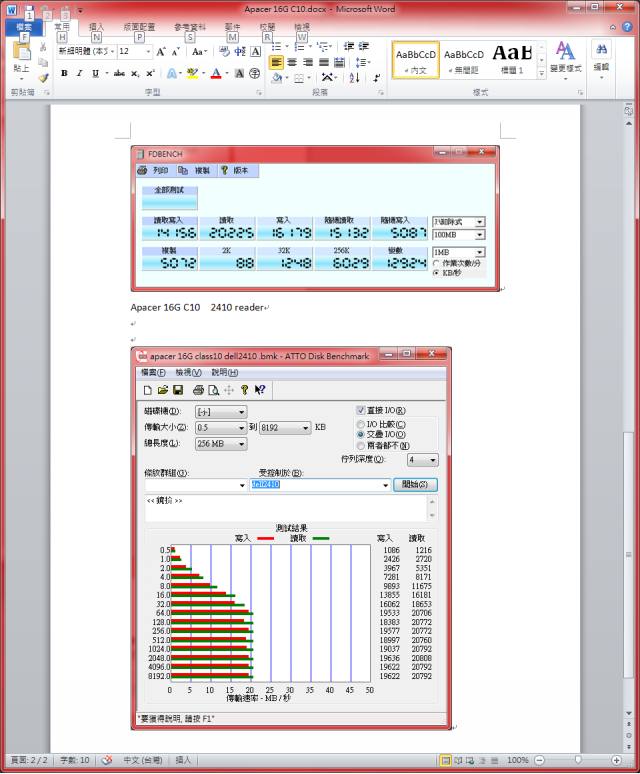Click the Clear Formatting eraser icon

coord(225,51)
